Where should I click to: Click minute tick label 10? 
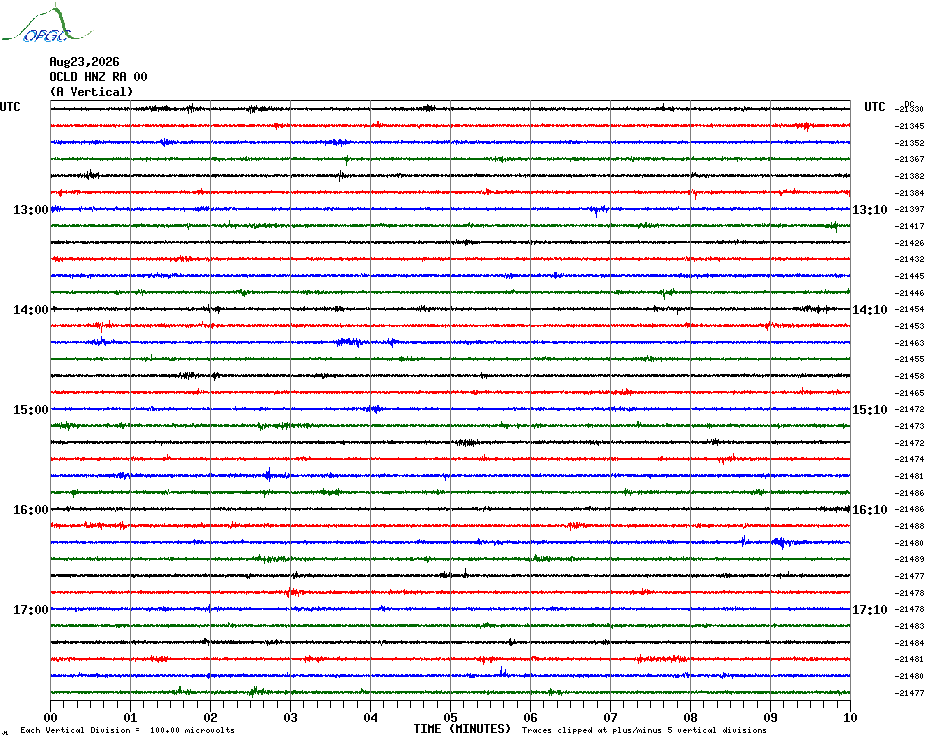[x=851, y=717]
